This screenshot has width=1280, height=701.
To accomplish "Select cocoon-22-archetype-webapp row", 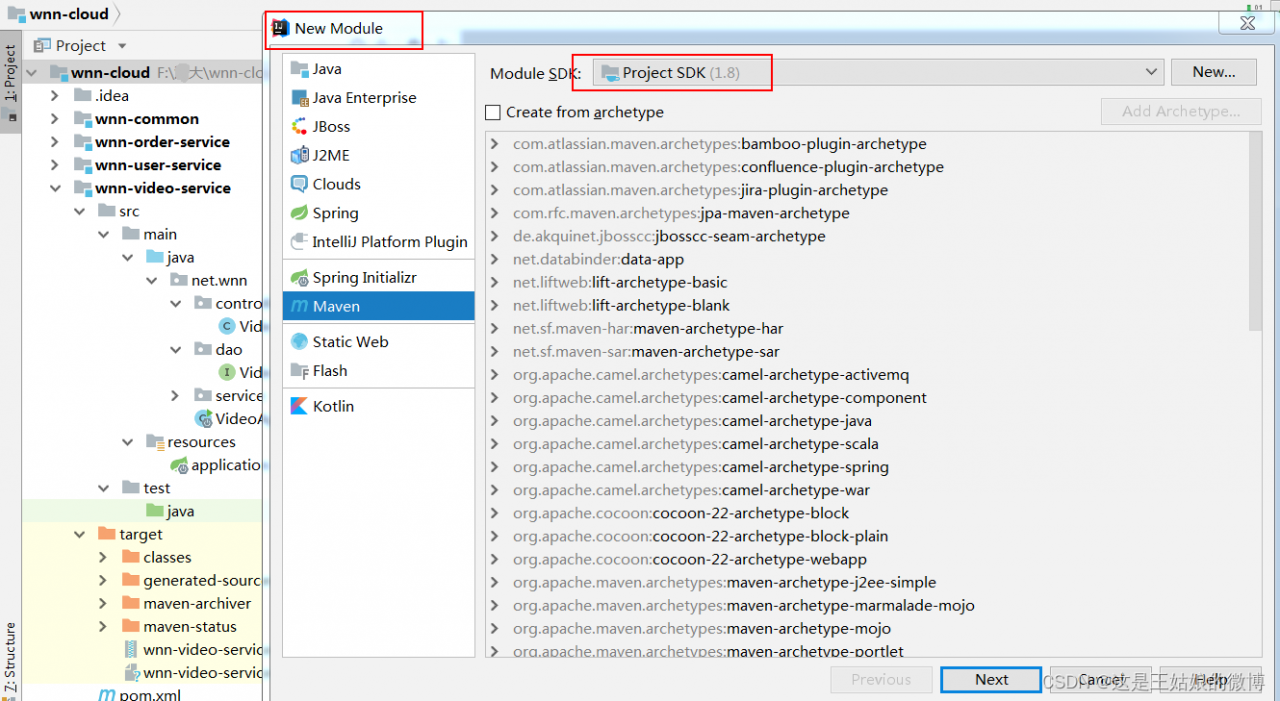I will pos(868,559).
